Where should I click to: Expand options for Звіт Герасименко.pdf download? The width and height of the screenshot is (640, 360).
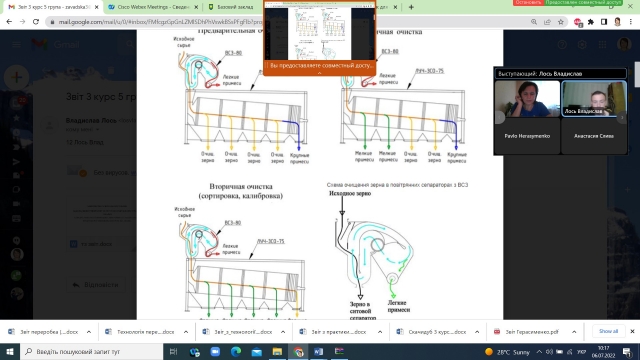574,332
